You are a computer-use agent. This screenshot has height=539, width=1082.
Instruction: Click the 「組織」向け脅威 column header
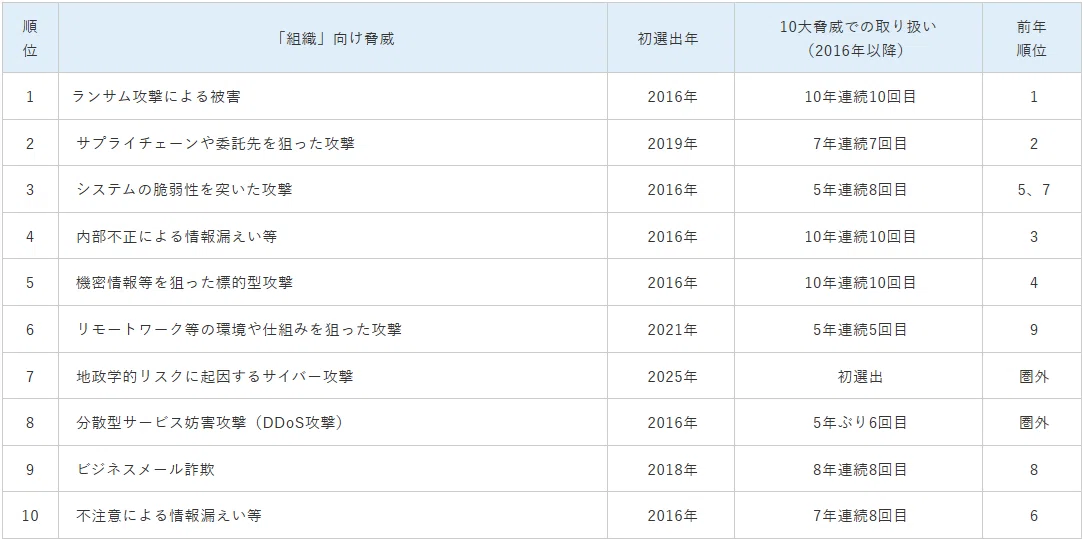[x=333, y=39]
